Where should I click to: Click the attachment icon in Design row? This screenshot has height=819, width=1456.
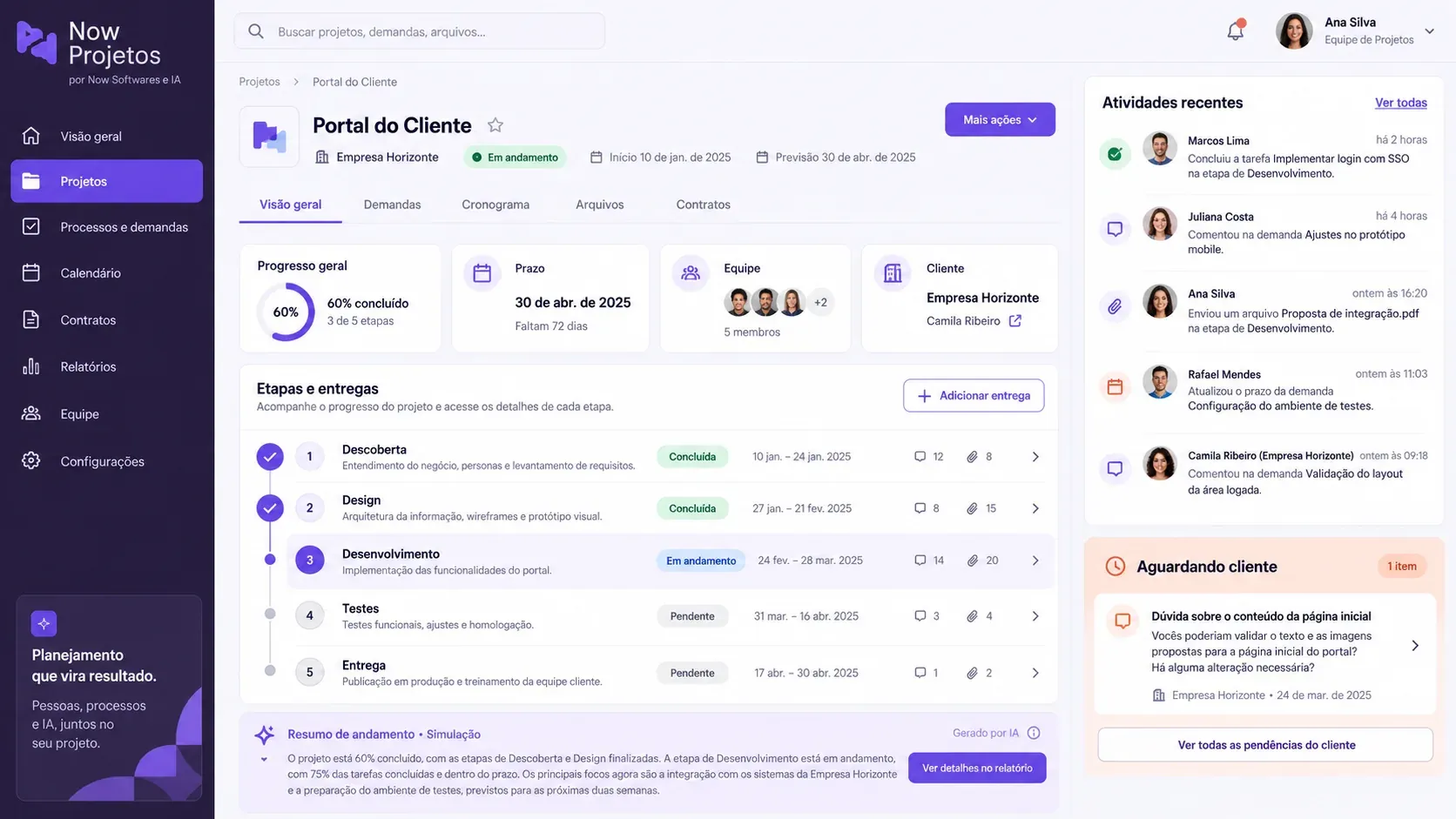pos(972,508)
